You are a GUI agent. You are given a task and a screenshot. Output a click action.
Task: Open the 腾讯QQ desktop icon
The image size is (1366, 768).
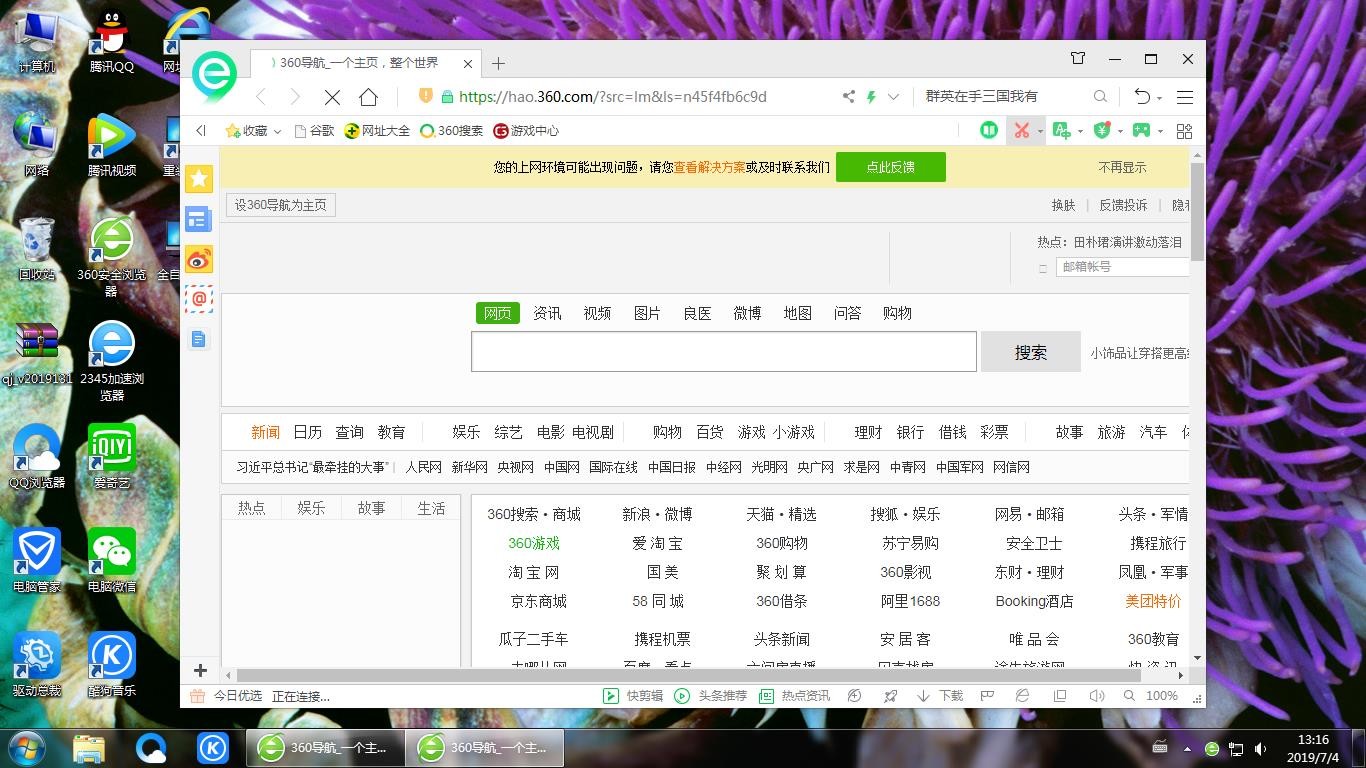point(111,42)
